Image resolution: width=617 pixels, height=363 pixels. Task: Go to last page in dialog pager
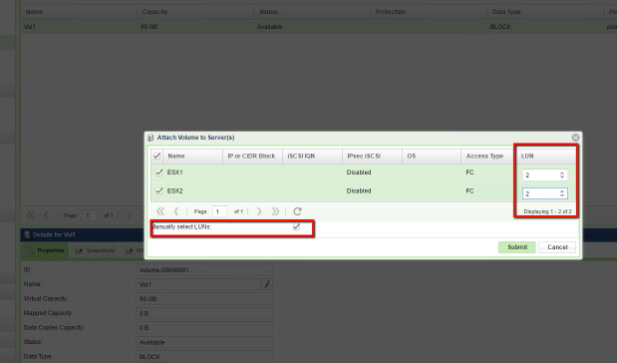click(275, 212)
